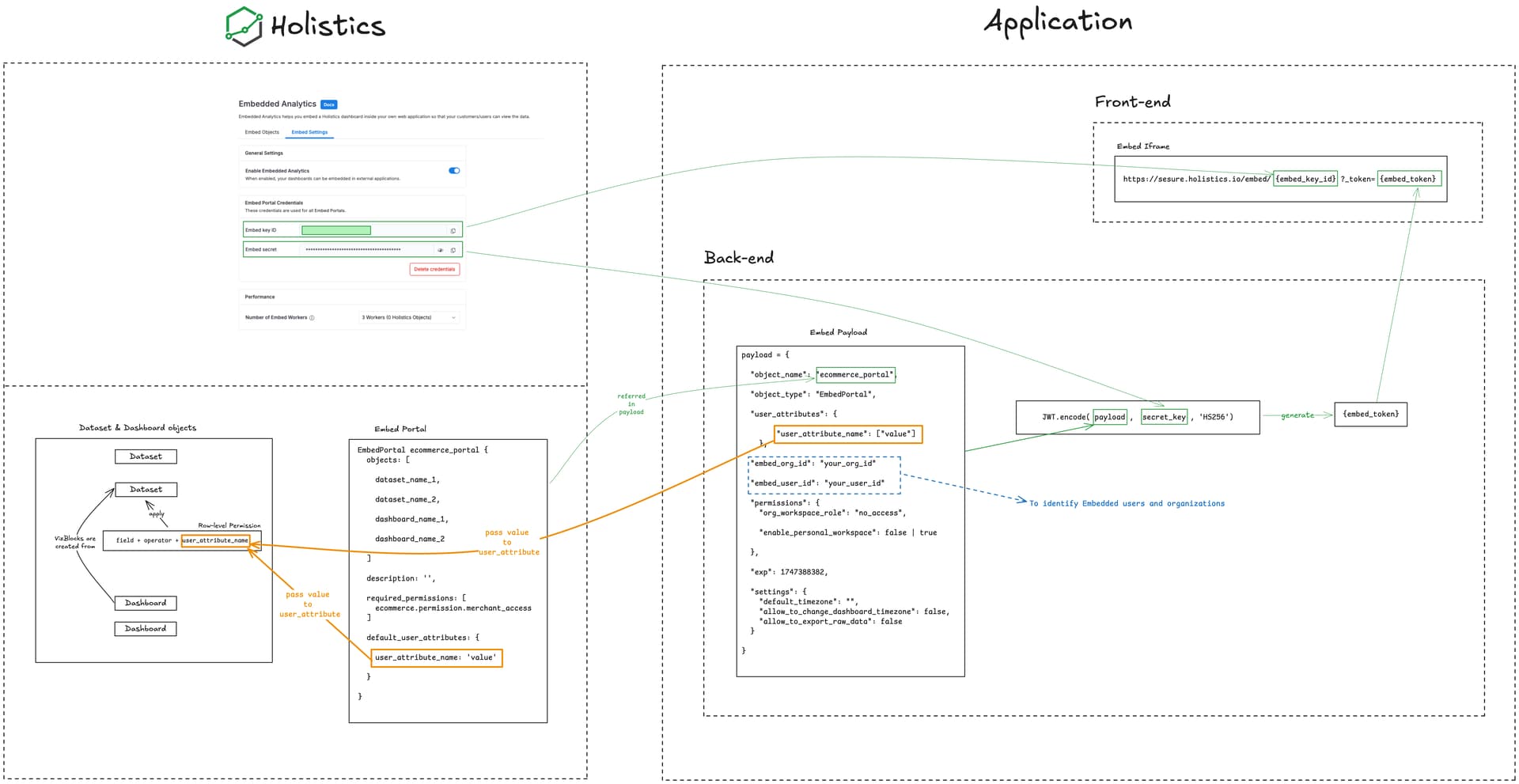
Task: Click the Embed Iframe label
Action: (x=1142, y=146)
